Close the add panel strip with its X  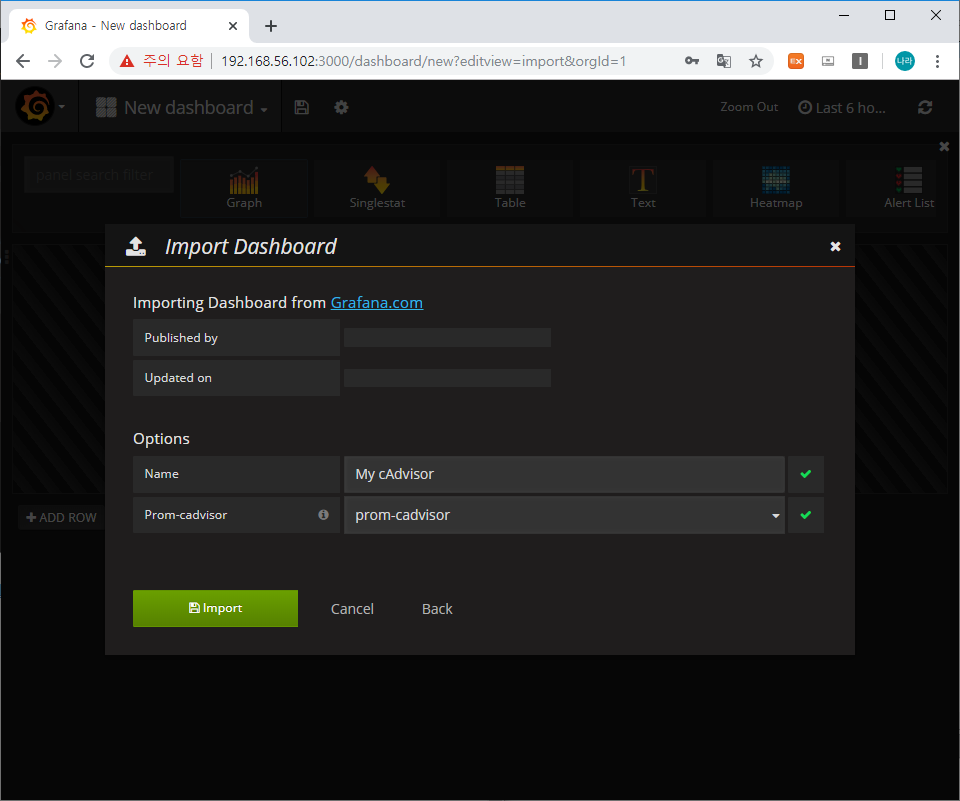coord(944,146)
